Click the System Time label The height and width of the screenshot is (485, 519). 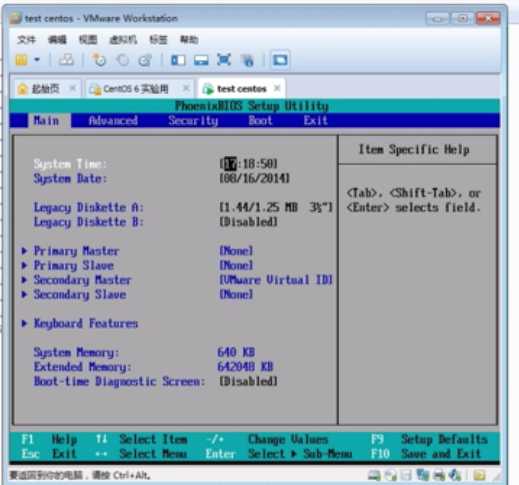(x=70, y=164)
